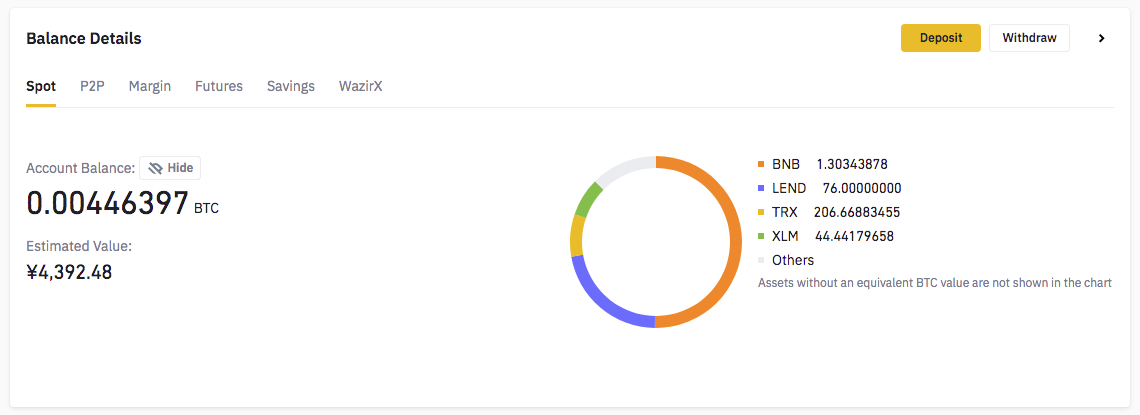Viewport: 1140px width, 415px height.
Task: Switch to the Futures tab
Action: [219, 86]
